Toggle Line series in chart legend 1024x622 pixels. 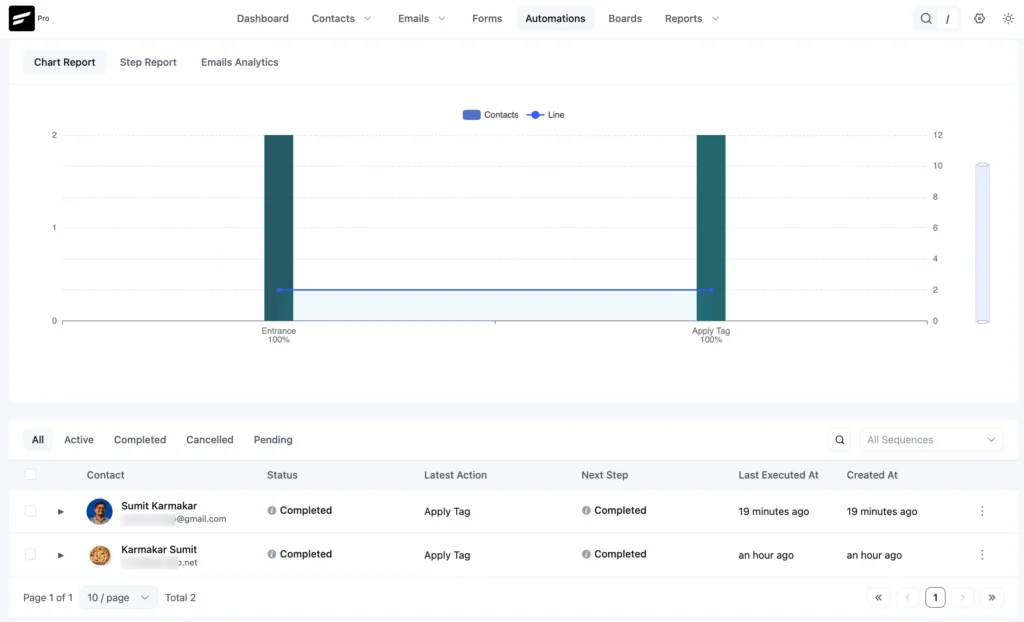pos(545,115)
